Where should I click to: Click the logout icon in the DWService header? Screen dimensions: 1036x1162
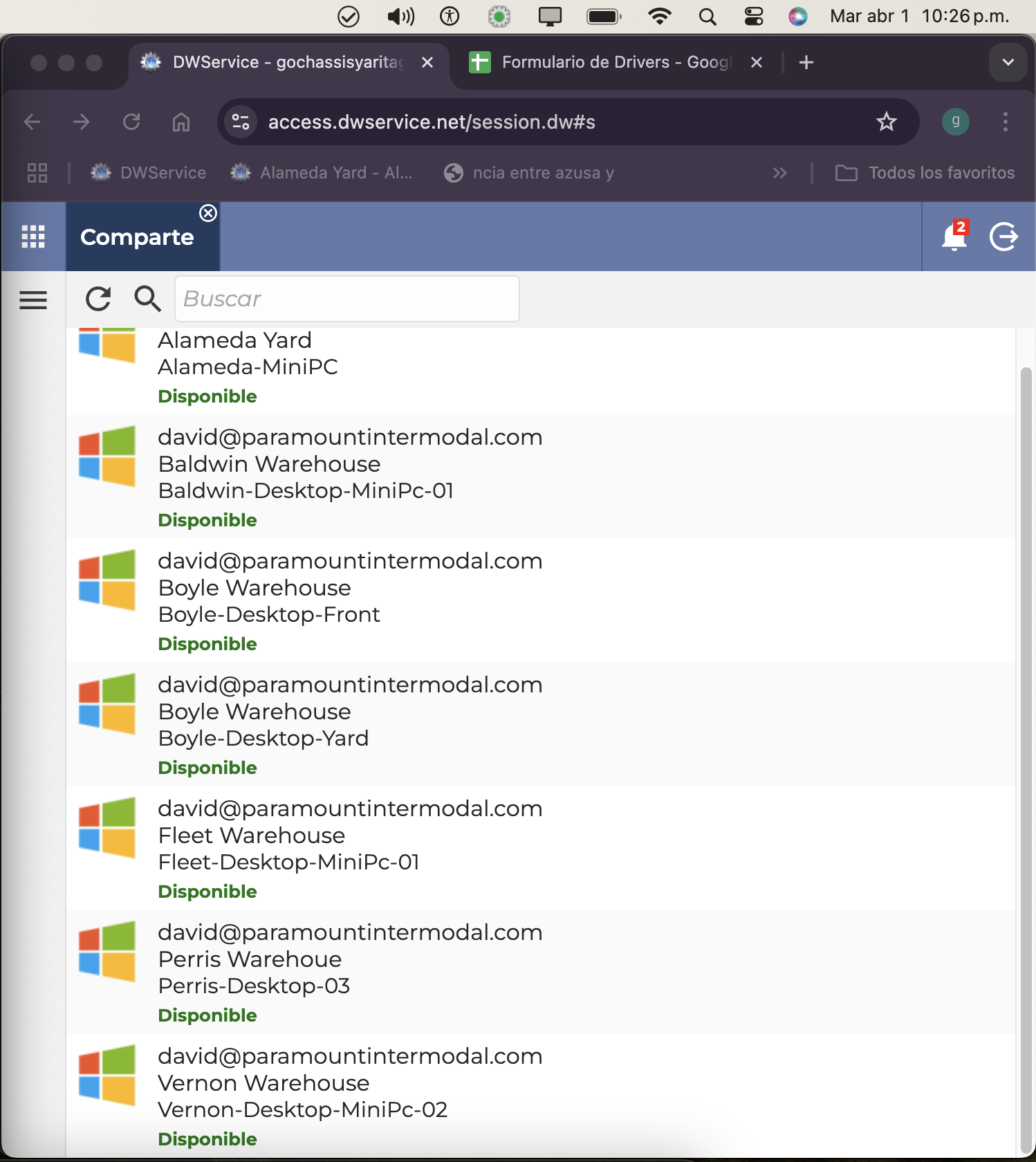1003,237
